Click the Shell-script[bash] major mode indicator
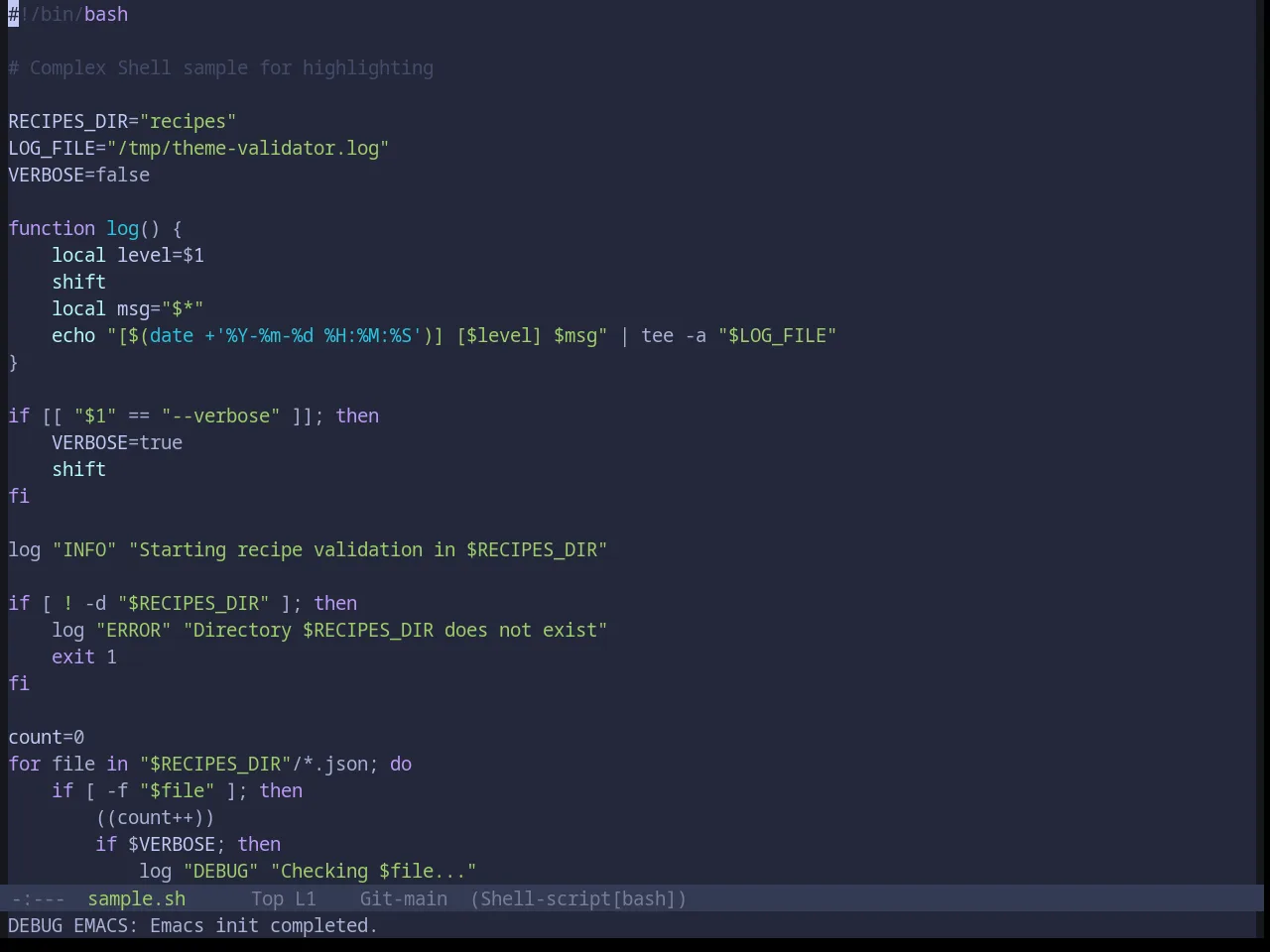This screenshot has height=952, width=1270. 578,898
